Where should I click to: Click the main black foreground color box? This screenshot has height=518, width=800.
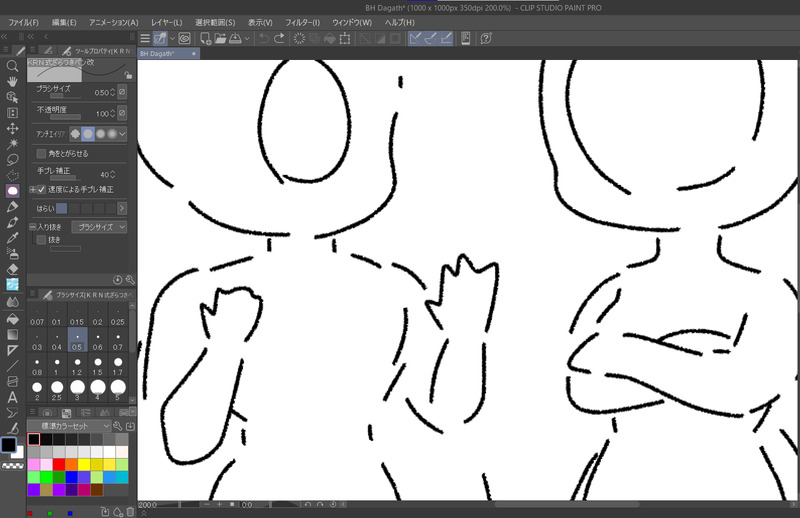click(x=8, y=445)
